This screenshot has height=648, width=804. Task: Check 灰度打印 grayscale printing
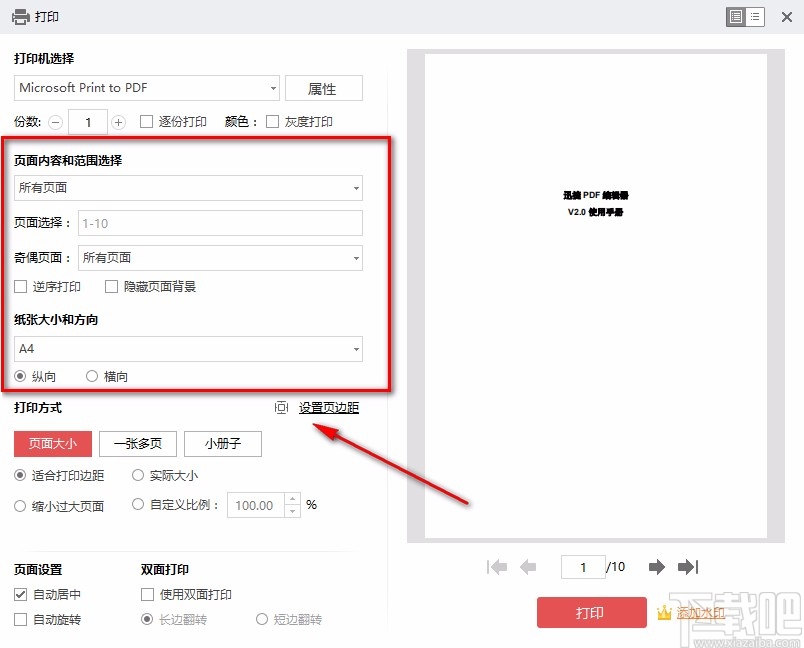coord(272,119)
